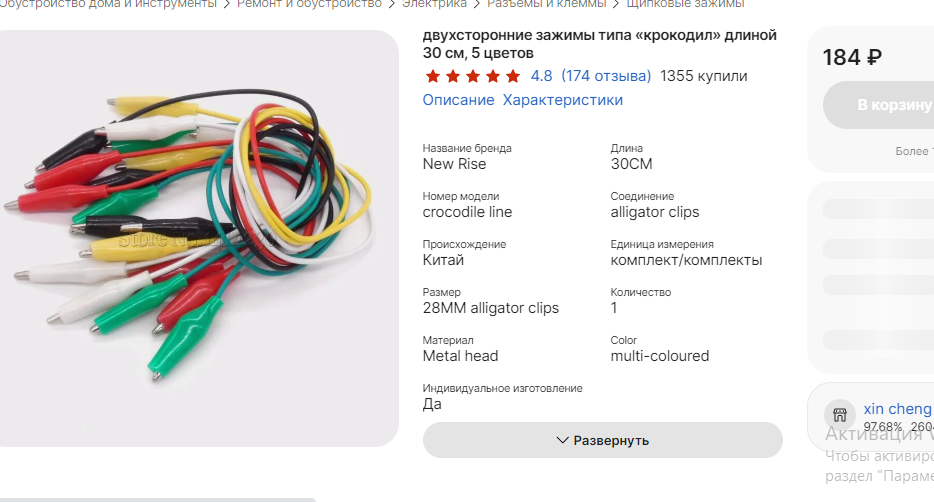
Task: Expand specifications with Развернуть button
Action: click(x=602, y=440)
